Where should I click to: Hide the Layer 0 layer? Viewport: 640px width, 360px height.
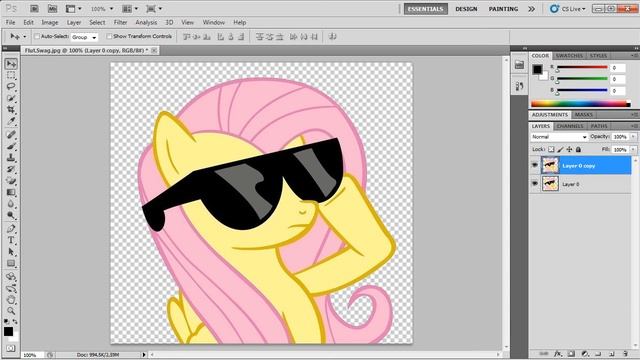pos(535,184)
